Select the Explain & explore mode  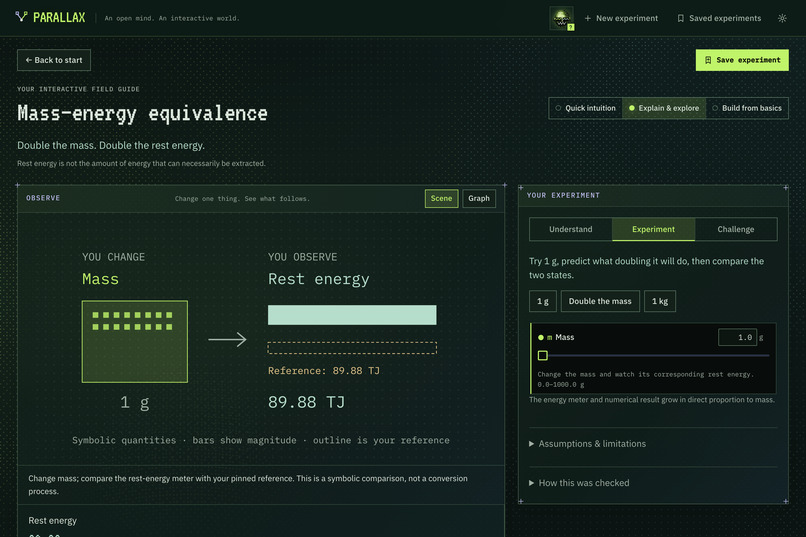pyautogui.click(x=664, y=108)
